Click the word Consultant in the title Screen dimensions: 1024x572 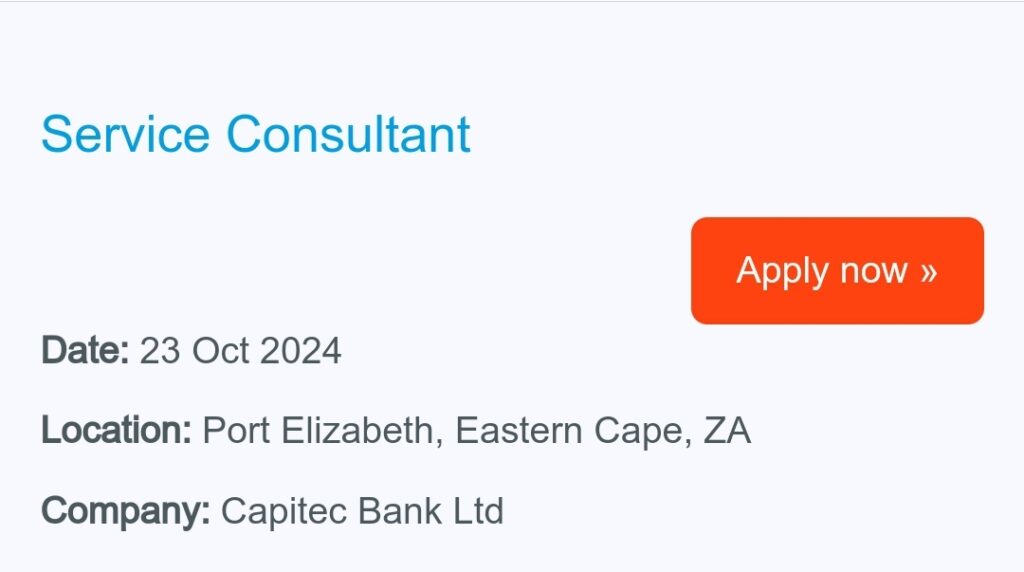[x=348, y=135]
